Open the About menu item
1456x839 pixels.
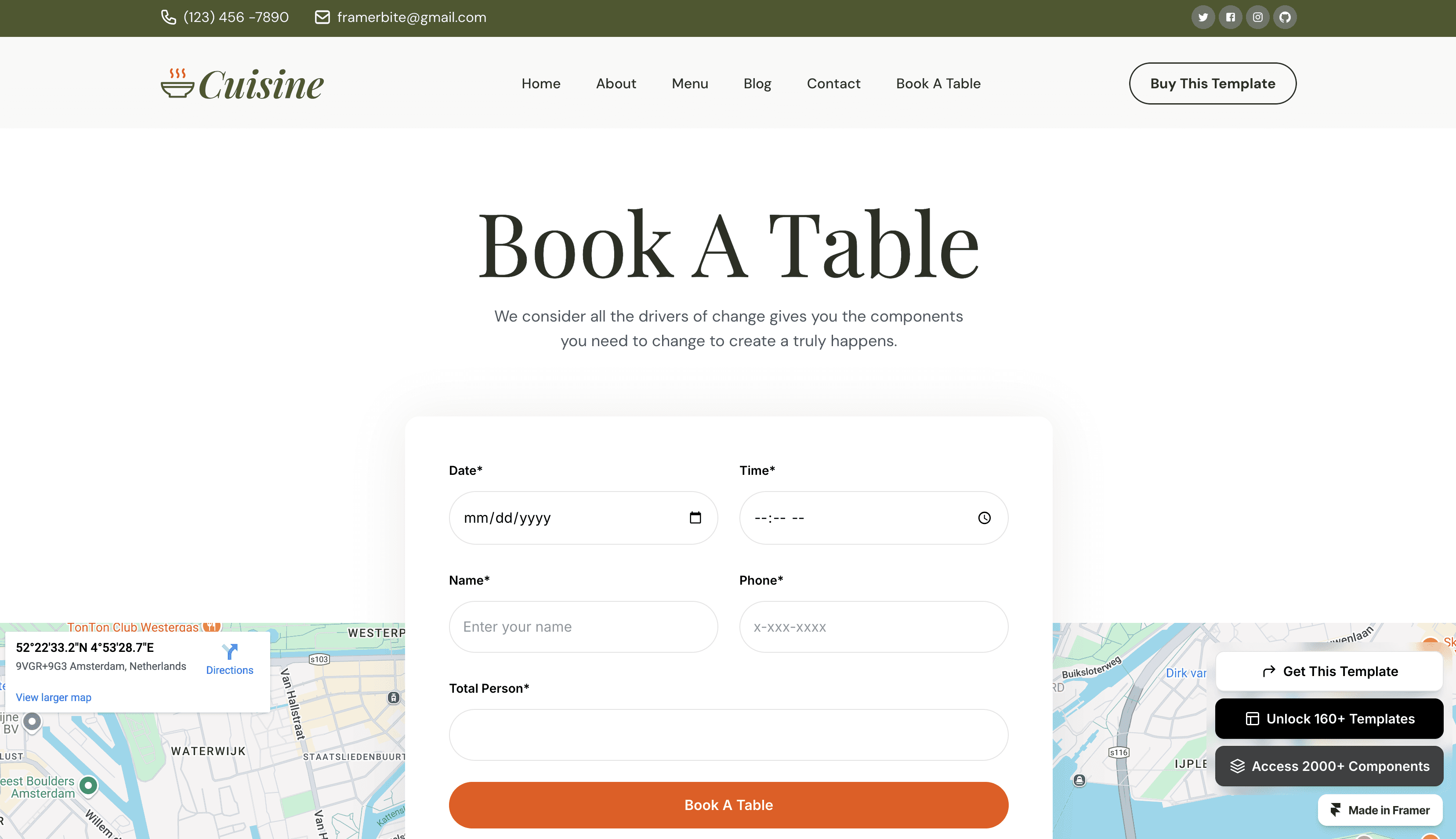tap(616, 83)
